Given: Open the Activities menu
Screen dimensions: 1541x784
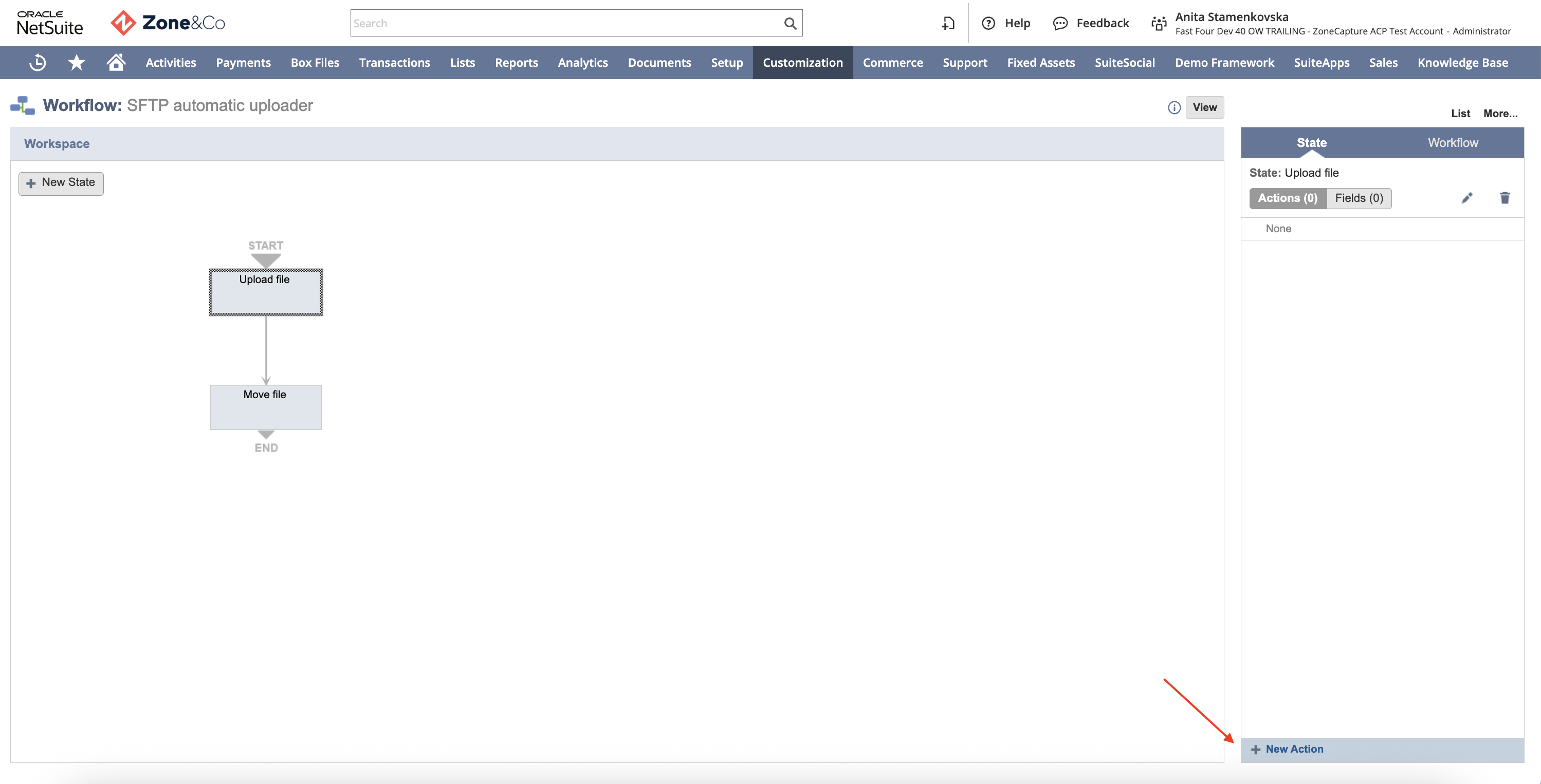Looking at the screenshot, I should click(171, 62).
